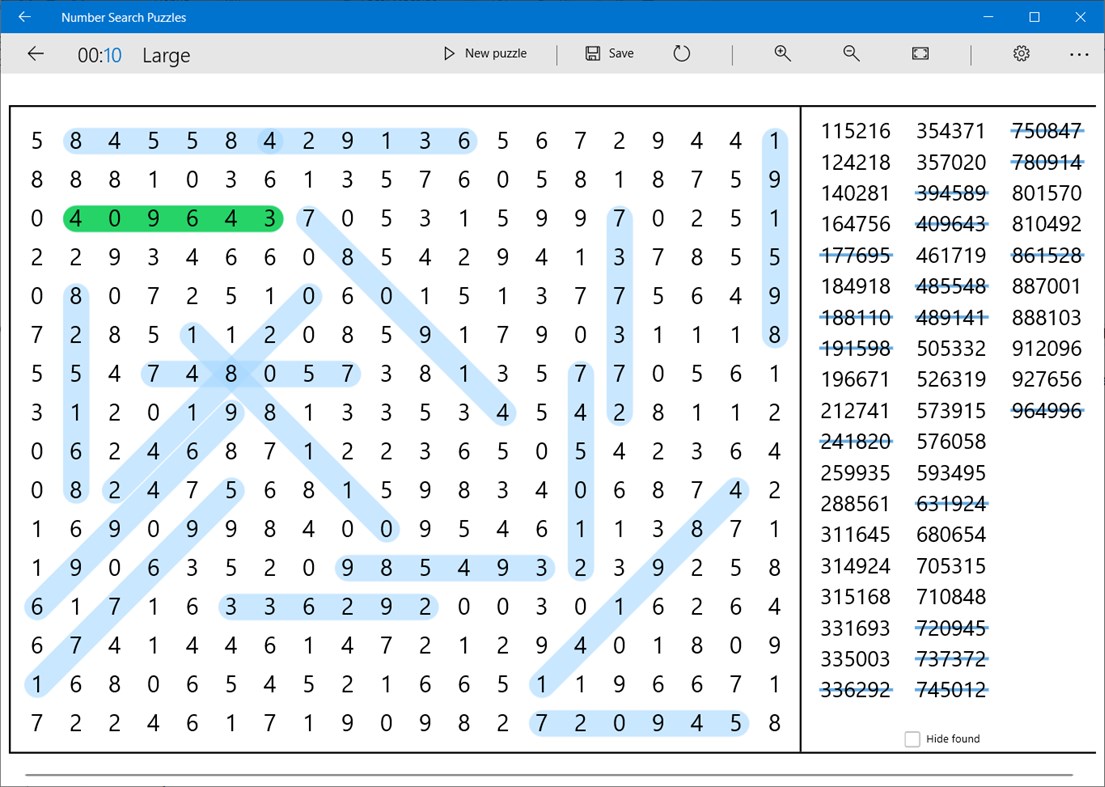1105x787 pixels.
Task: Click the Large difficulty label
Action: pos(166,56)
